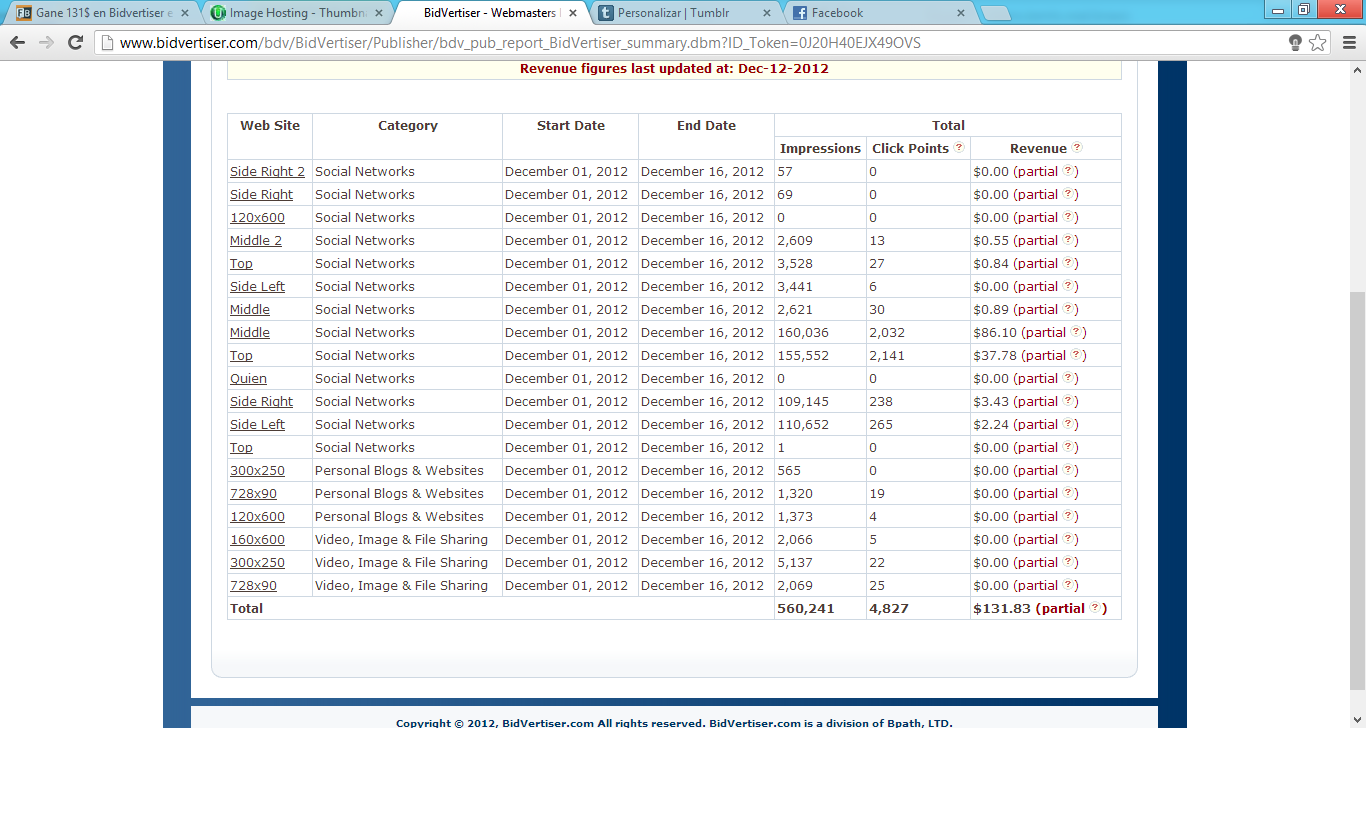Open a new tab button

(x=995, y=13)
